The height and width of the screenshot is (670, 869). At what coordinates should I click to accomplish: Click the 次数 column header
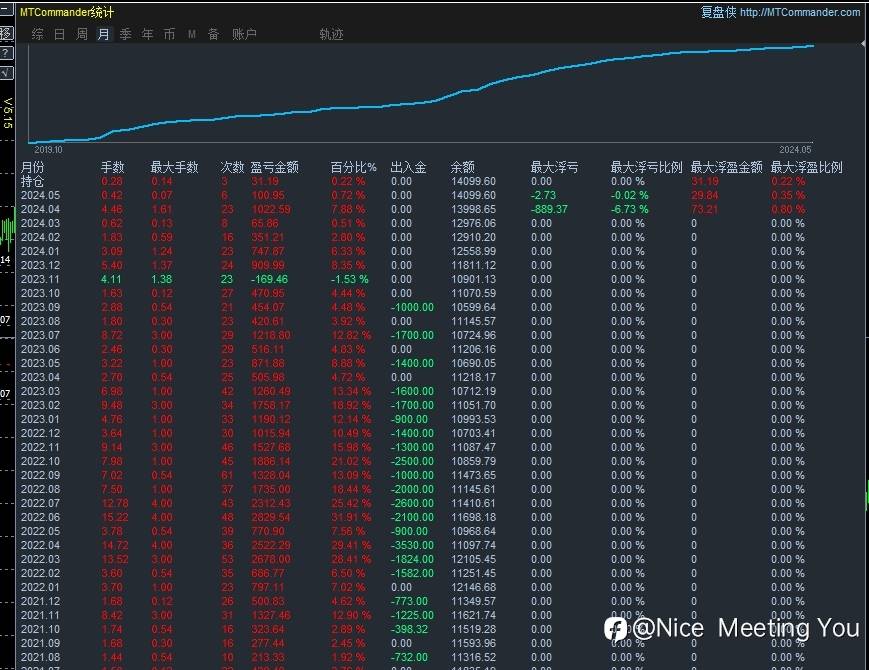click(232, 167)
